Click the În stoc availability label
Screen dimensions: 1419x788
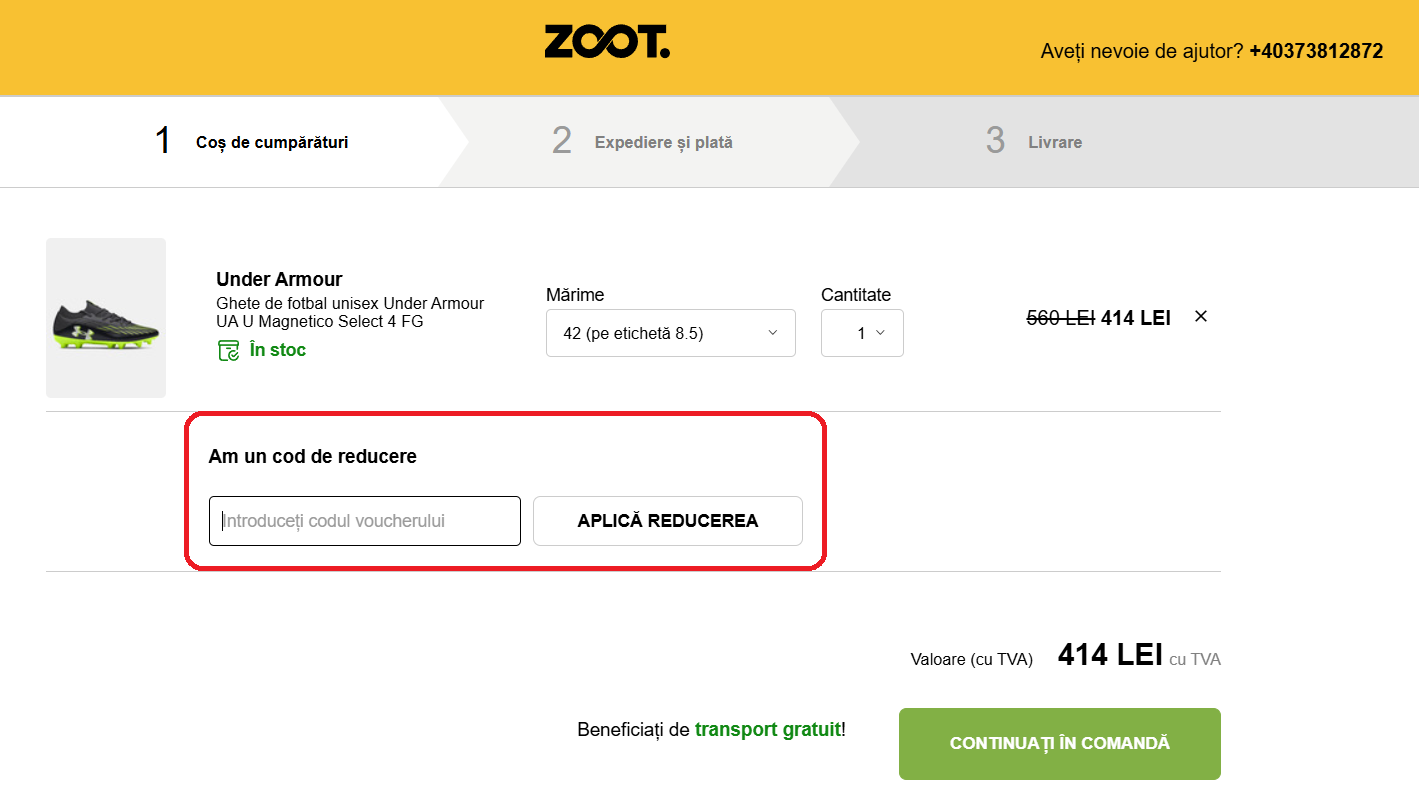277,350
